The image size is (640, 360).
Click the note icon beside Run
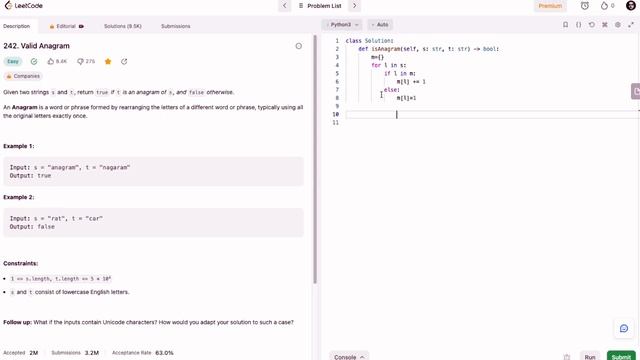[x=567, y=357]
